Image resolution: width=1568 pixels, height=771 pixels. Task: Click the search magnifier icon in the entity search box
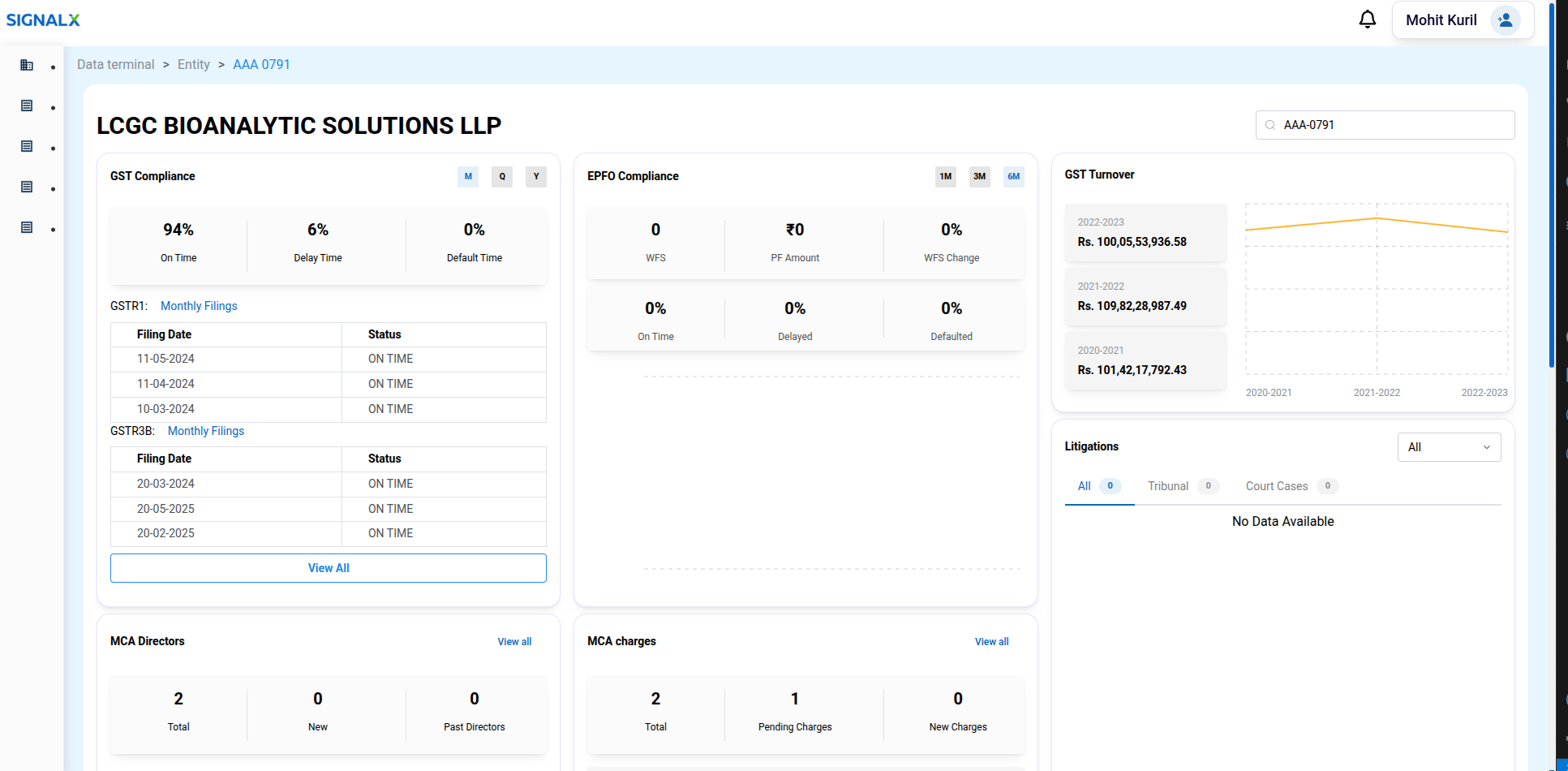coord(1270,125)
